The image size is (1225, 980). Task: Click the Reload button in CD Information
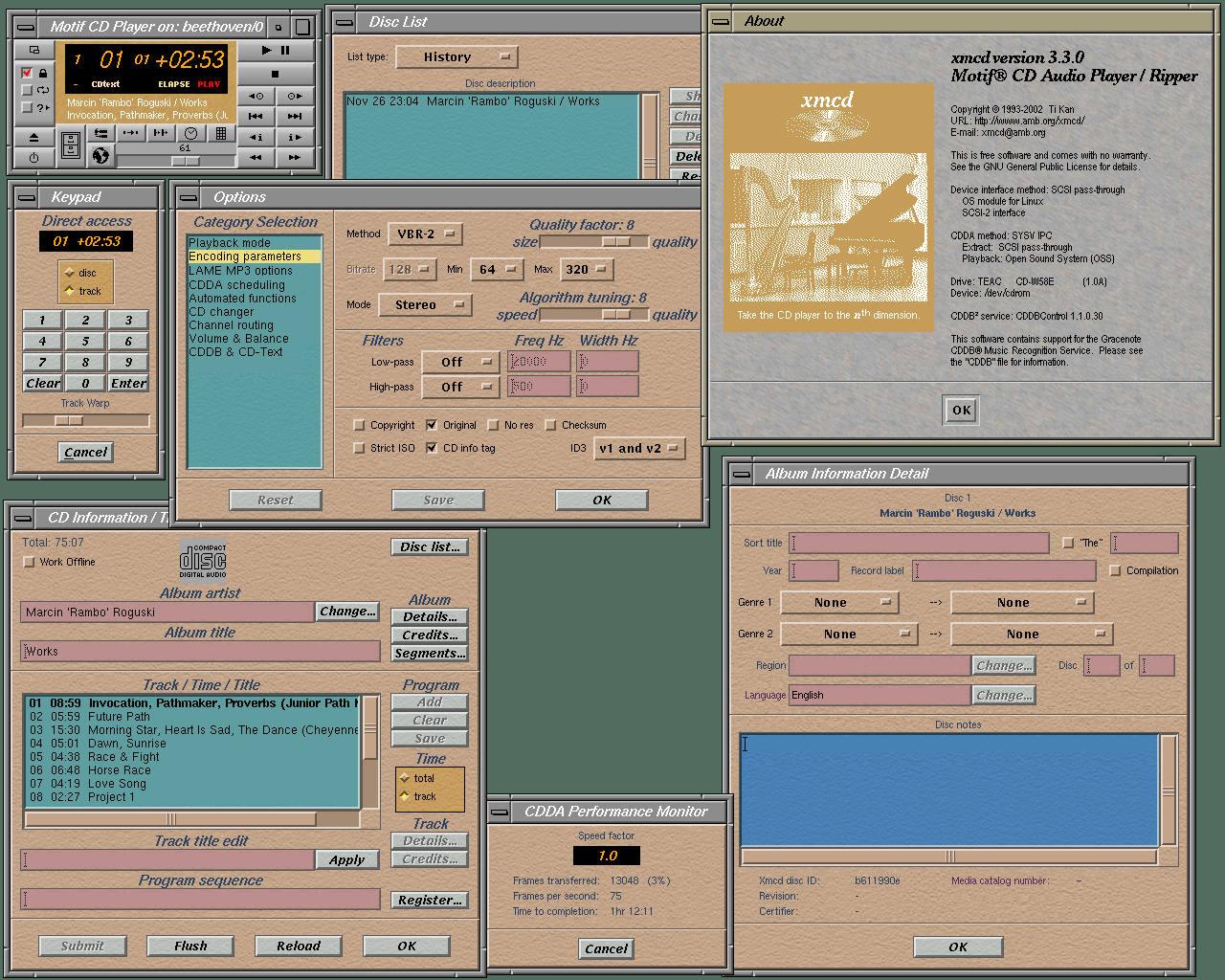299,946
